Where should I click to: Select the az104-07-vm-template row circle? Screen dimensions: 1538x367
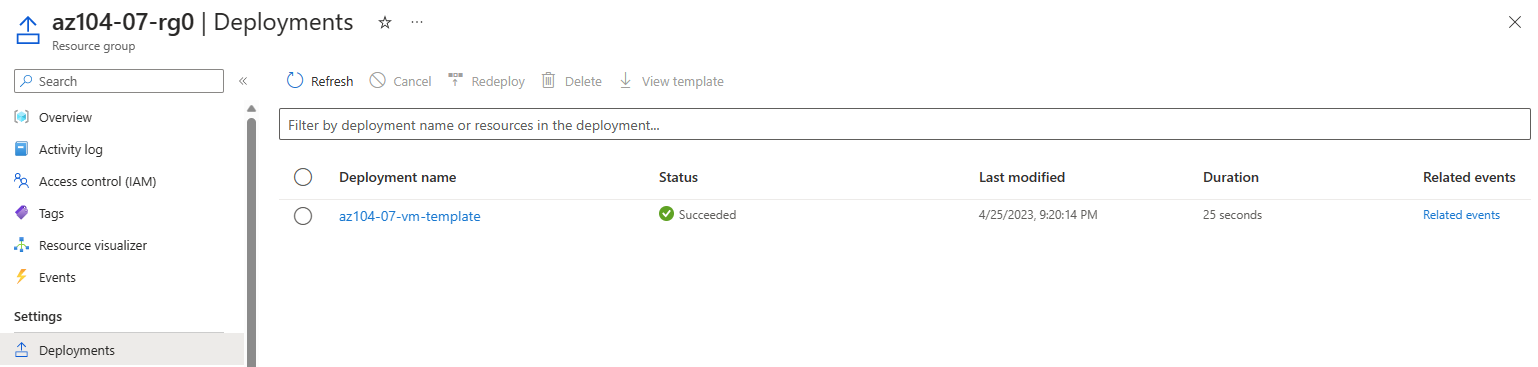[303, 216]
